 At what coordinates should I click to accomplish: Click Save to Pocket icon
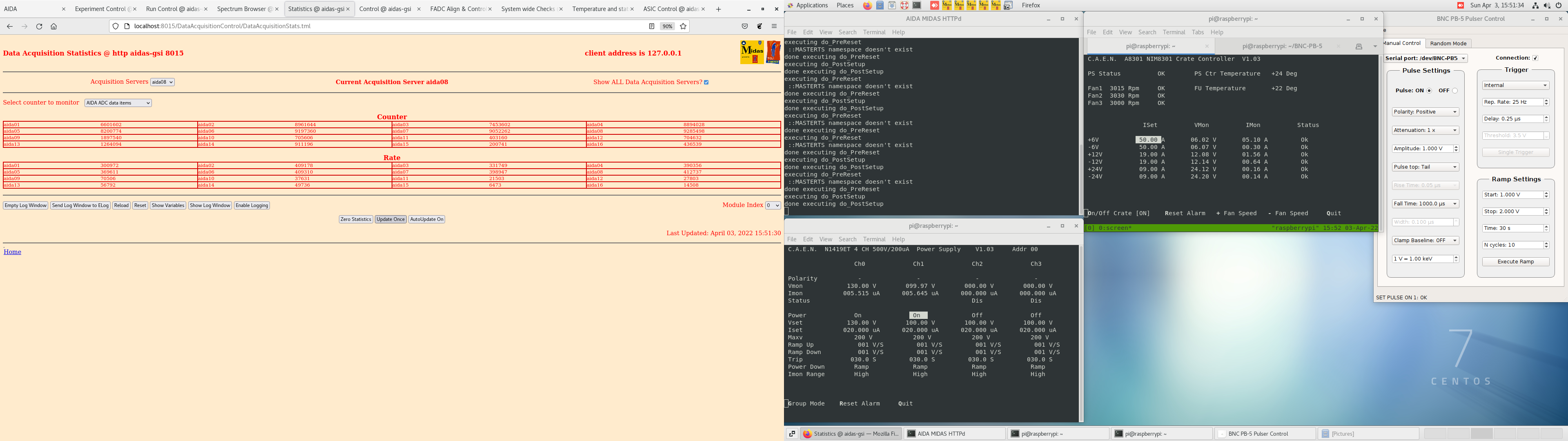click(x=744, y=26)
